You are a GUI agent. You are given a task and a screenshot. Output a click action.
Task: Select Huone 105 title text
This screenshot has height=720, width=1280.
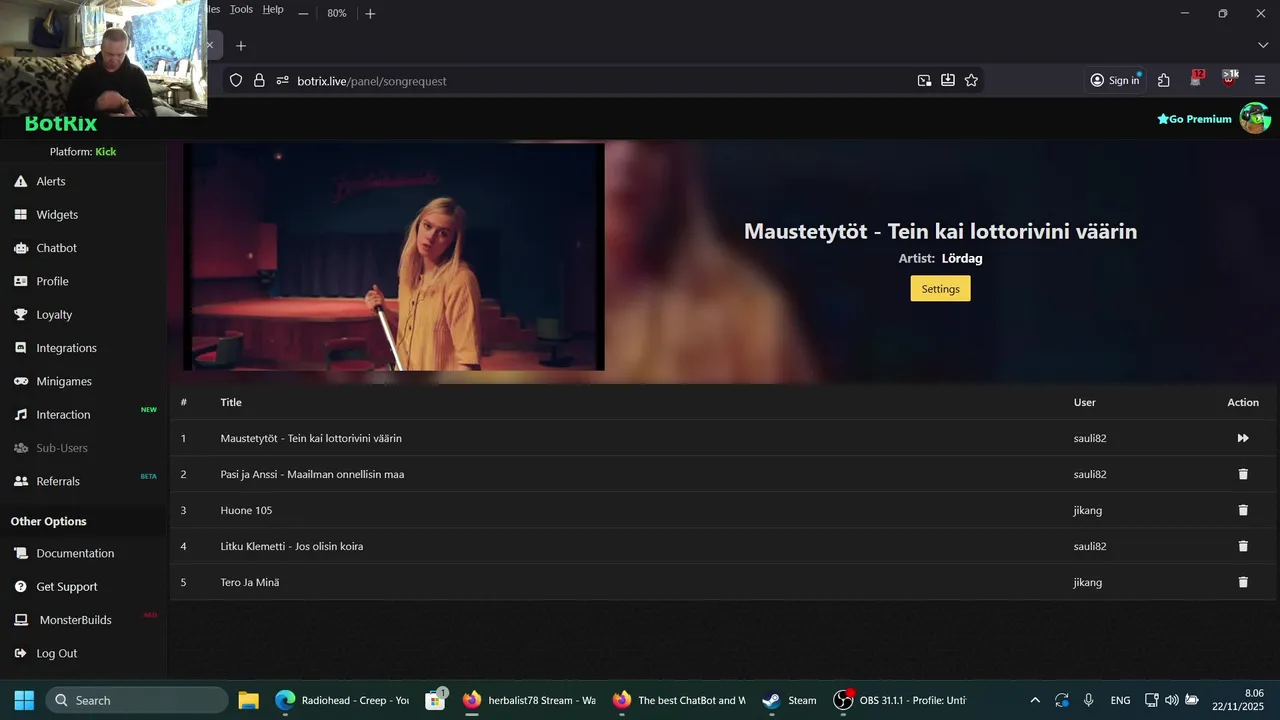point(246,510)
